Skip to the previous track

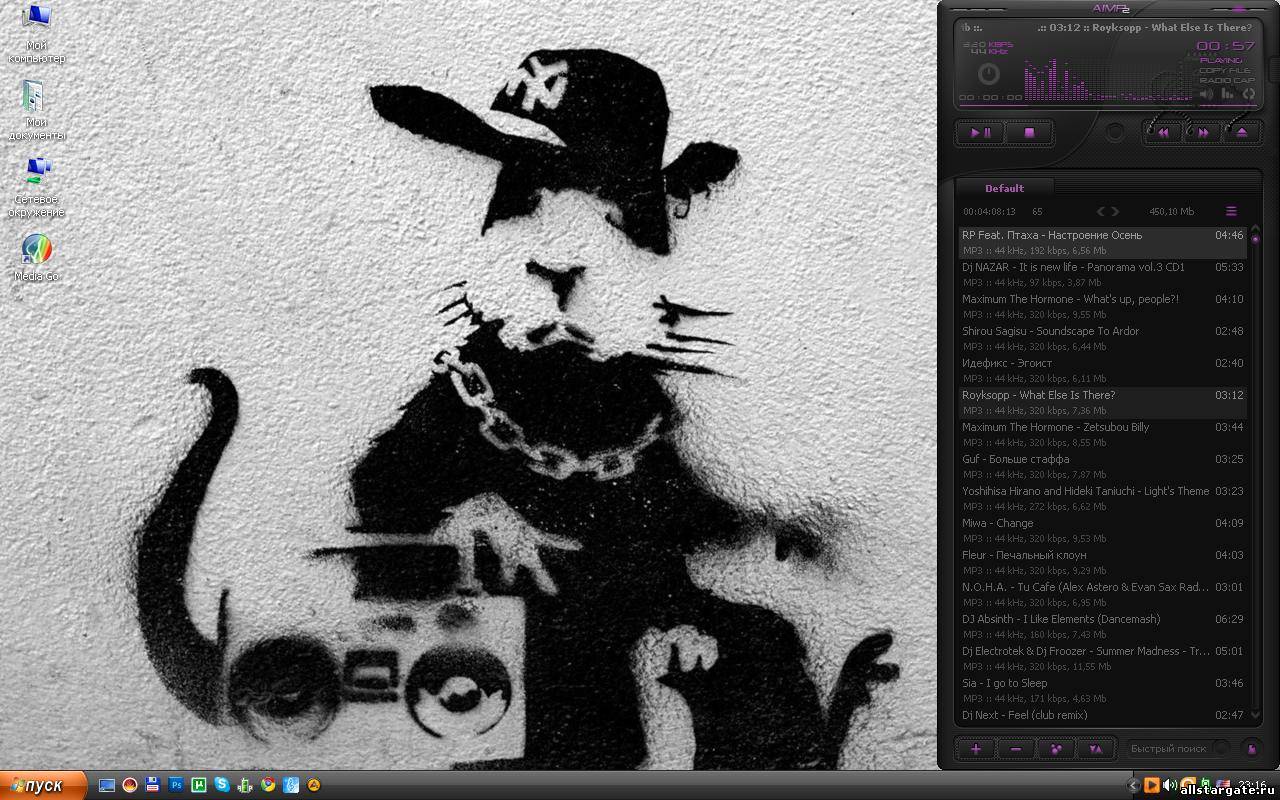click(x=1164, y=132)
